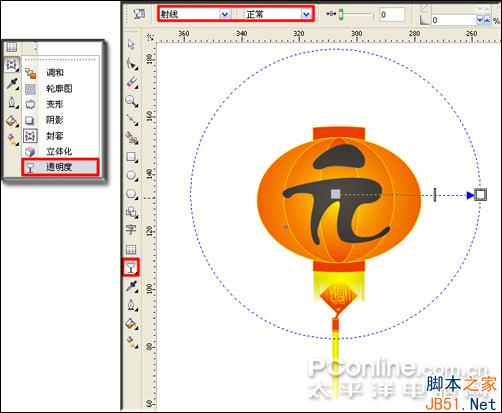This screenshot has height=413, width=502.
Task: Select the Rectangle tool
Action: click(132, 157)
